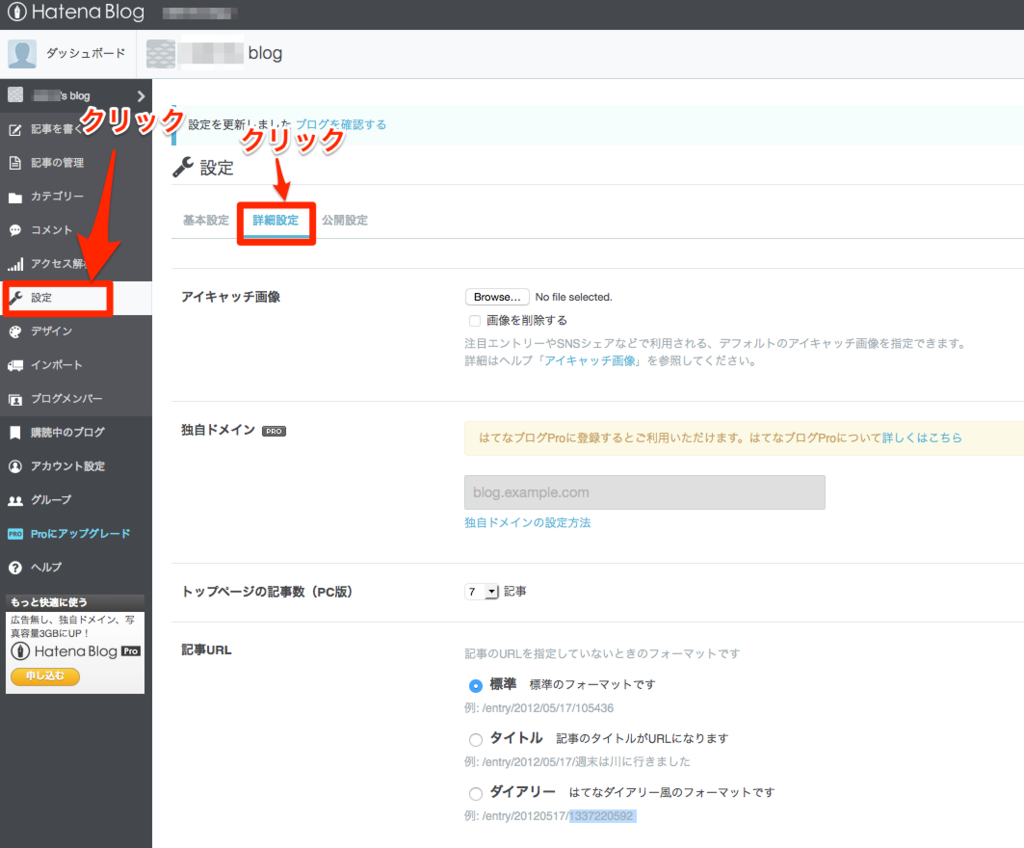
Task: Open ダッシュボード in the header
Action: 86,54
